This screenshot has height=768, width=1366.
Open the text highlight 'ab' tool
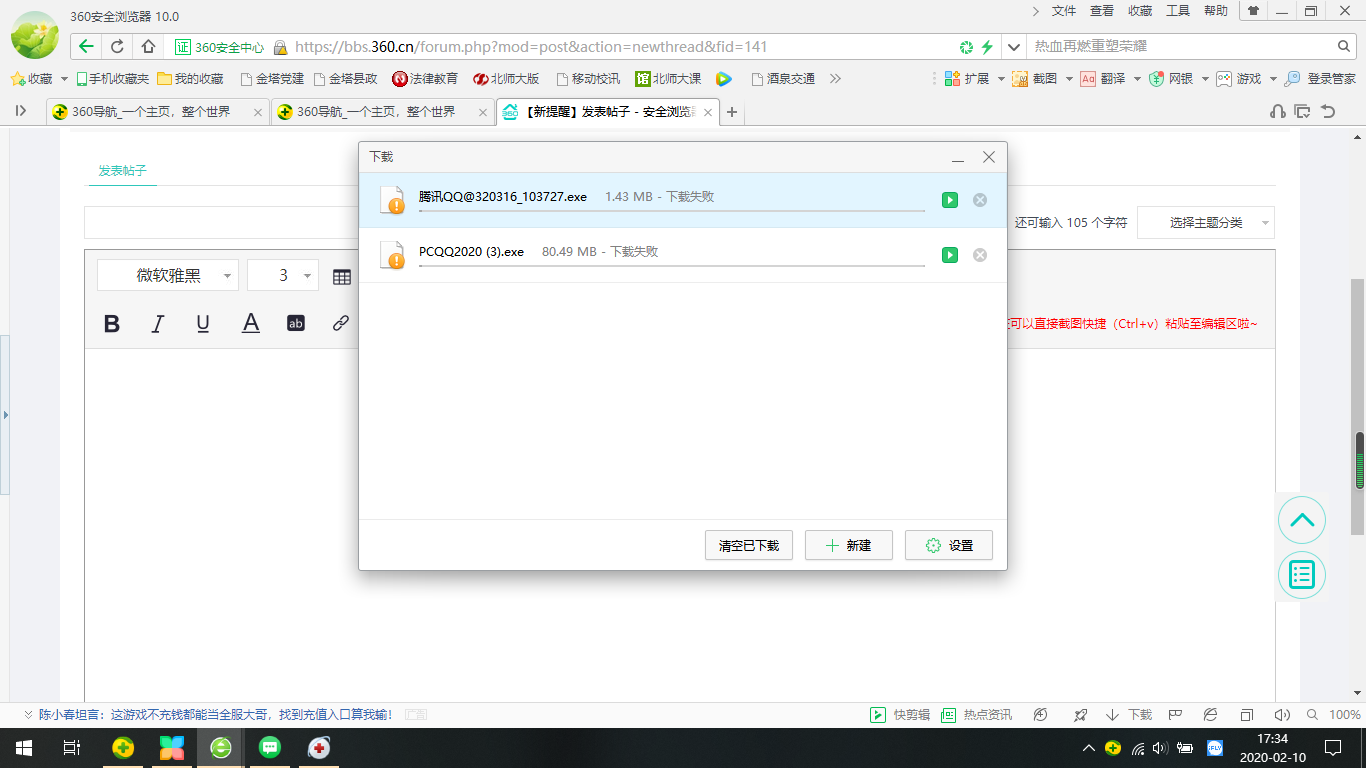[x=296, y=323]
